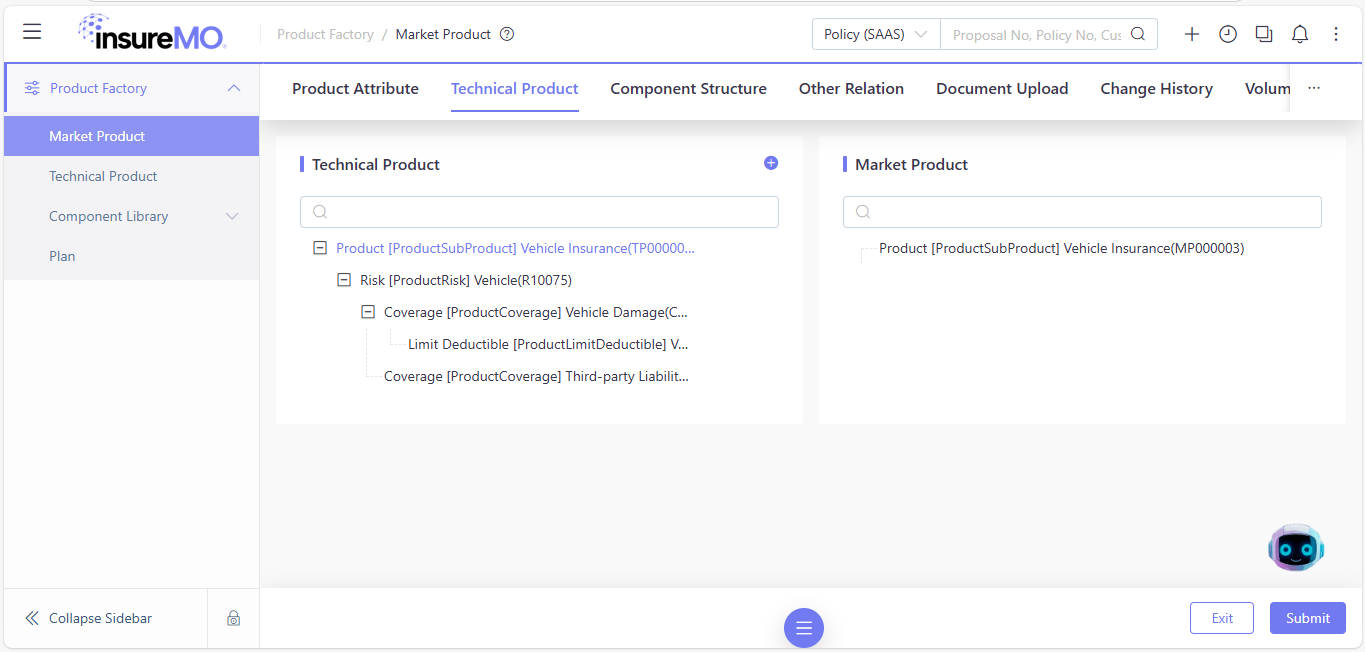This screenshot has width=1365, height=652.
Task: Open Plan in the sidebar
Action: click(x=132, y=256)
